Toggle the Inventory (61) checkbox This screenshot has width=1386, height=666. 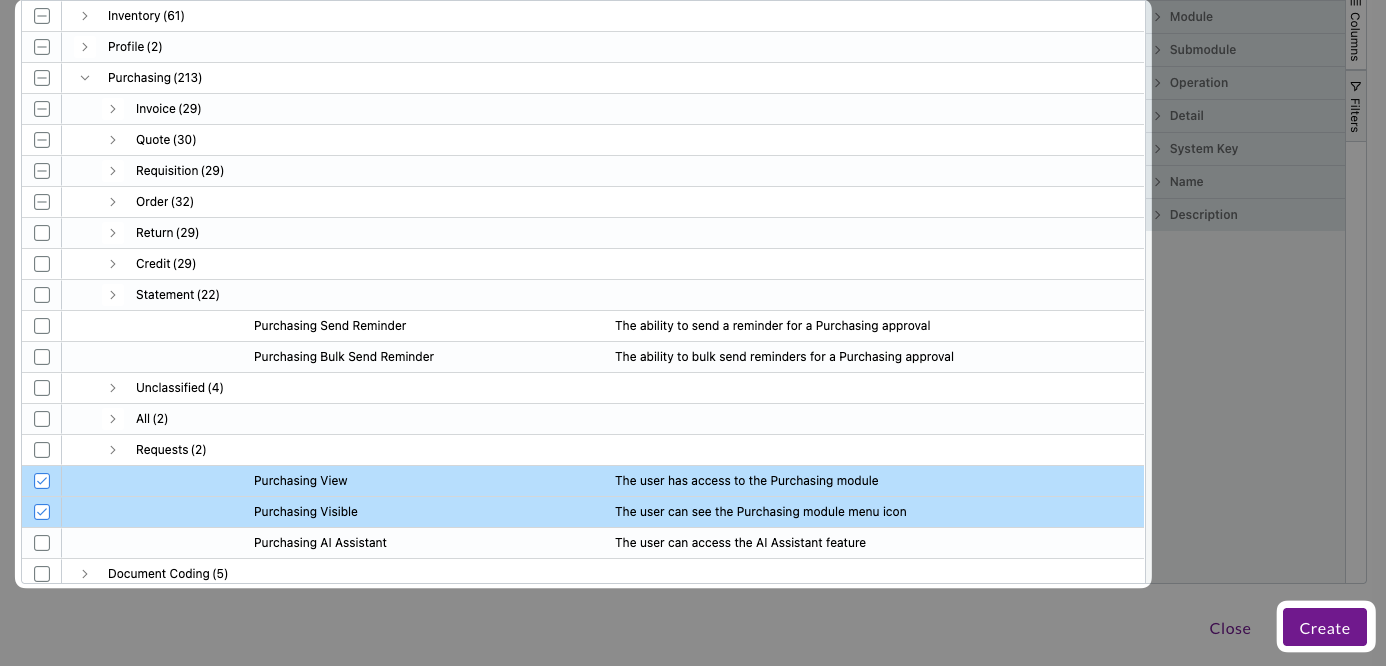point(42,16)
